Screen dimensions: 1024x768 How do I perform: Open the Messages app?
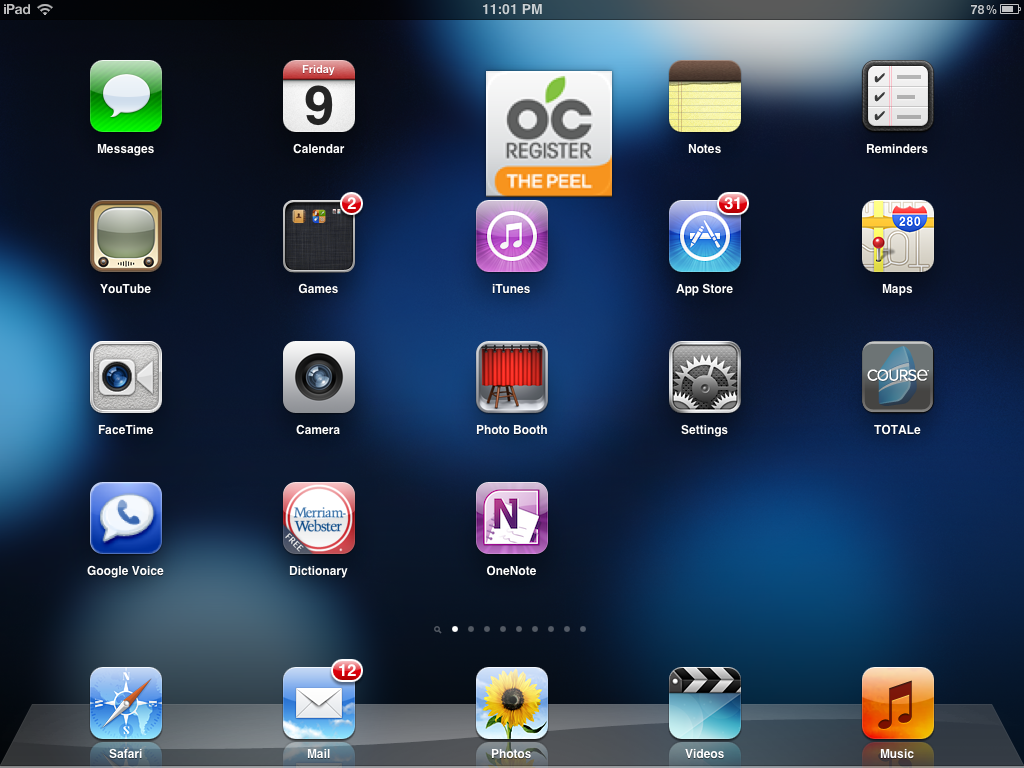125,96
